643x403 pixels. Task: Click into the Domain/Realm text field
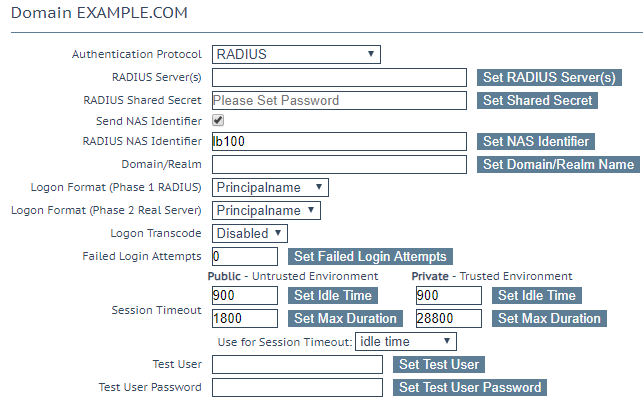click(339, 164)
